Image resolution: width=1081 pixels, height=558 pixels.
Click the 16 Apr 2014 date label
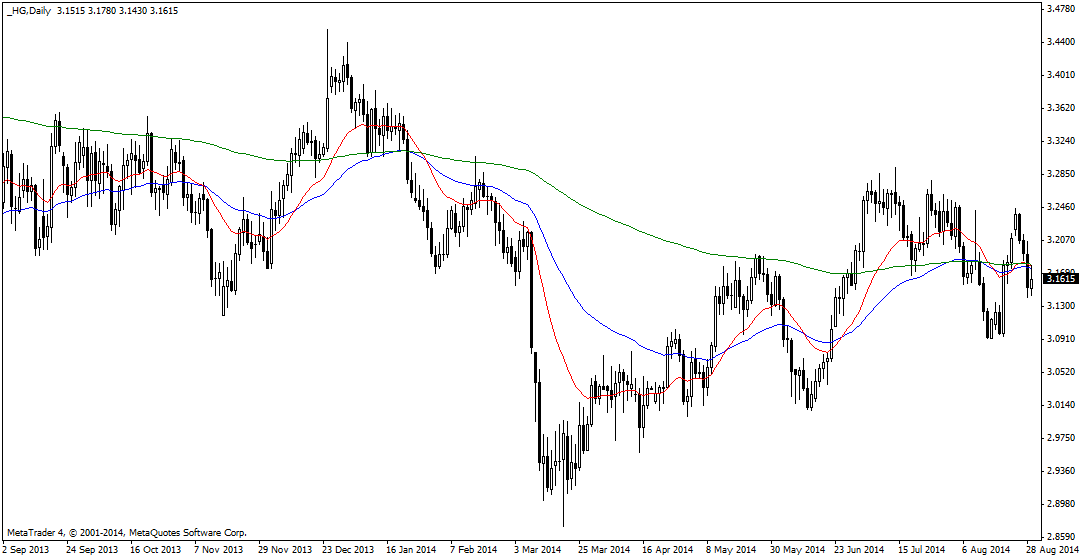[x=668, y=550]
